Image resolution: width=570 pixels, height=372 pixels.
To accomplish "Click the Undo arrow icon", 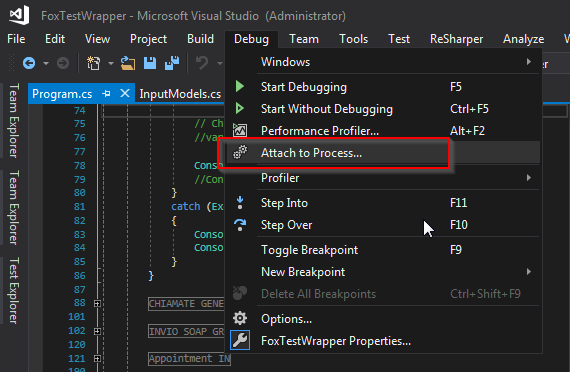I will click(x=202, y=63).
